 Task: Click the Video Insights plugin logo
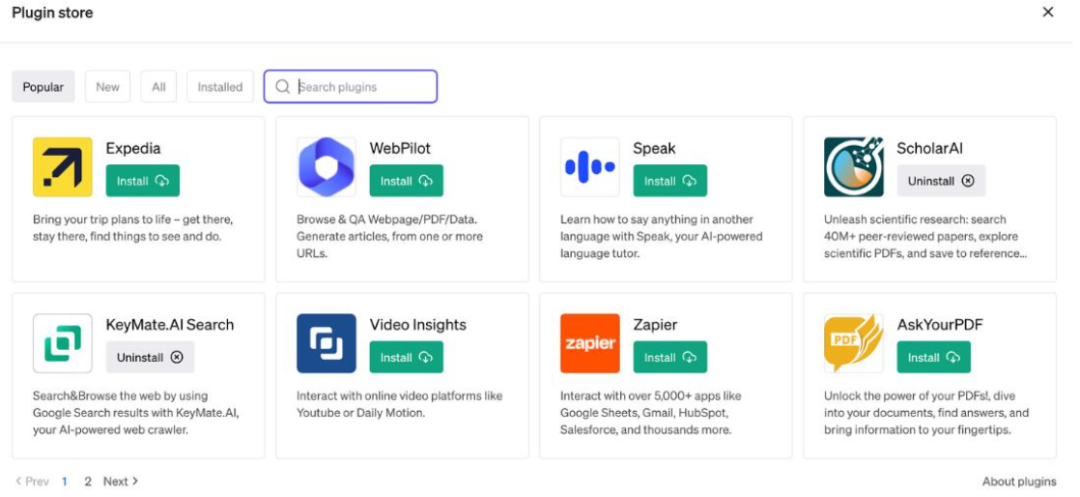pos(326,343)
